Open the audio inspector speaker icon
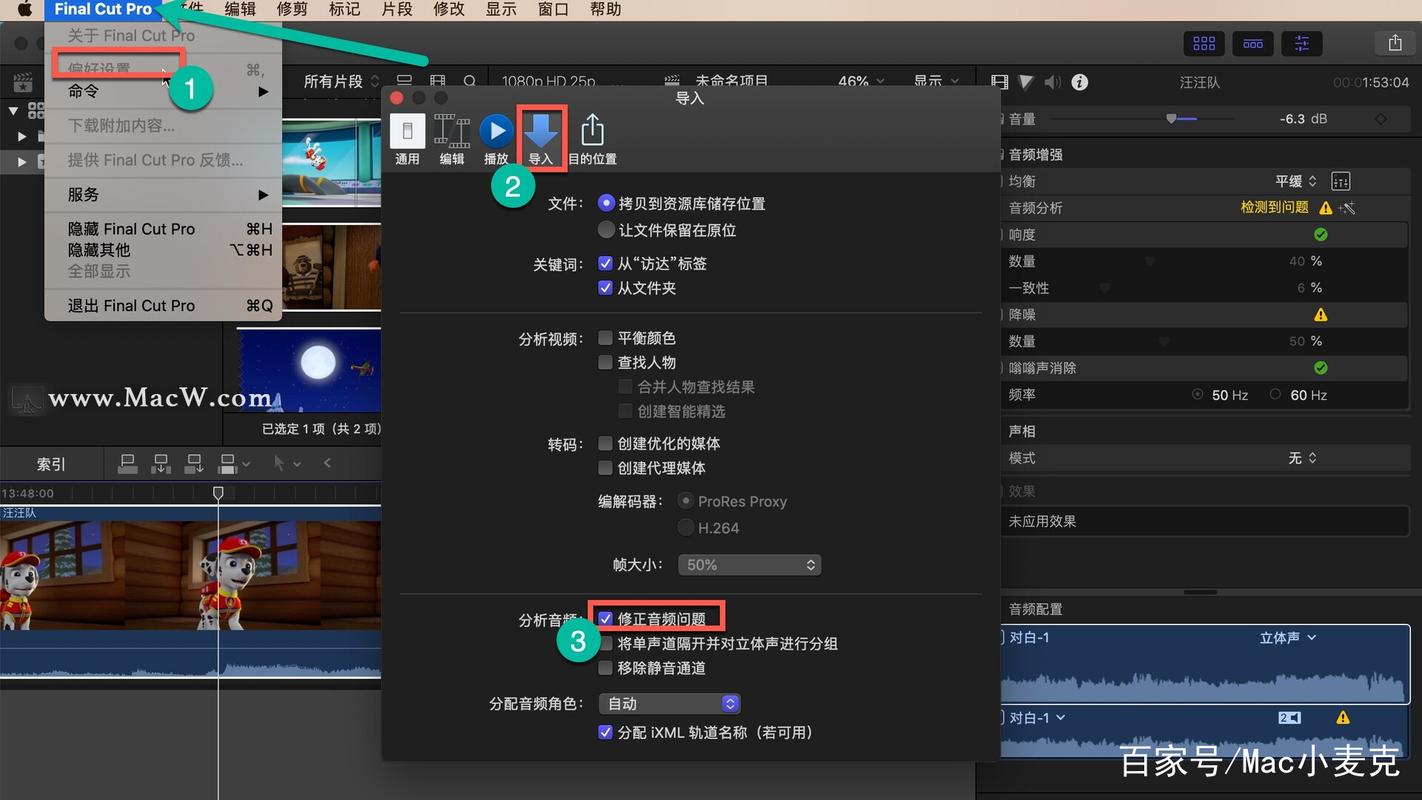This screenshot has width=1422, height=800. [1052, 82]
